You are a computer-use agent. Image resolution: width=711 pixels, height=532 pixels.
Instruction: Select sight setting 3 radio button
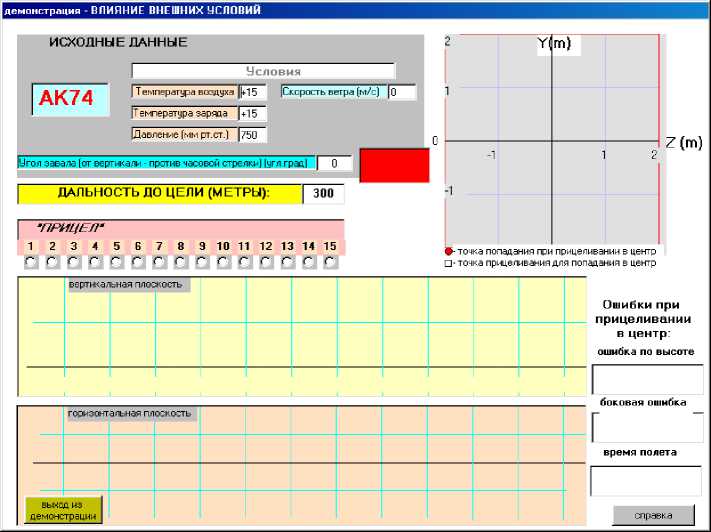point(73,262)
